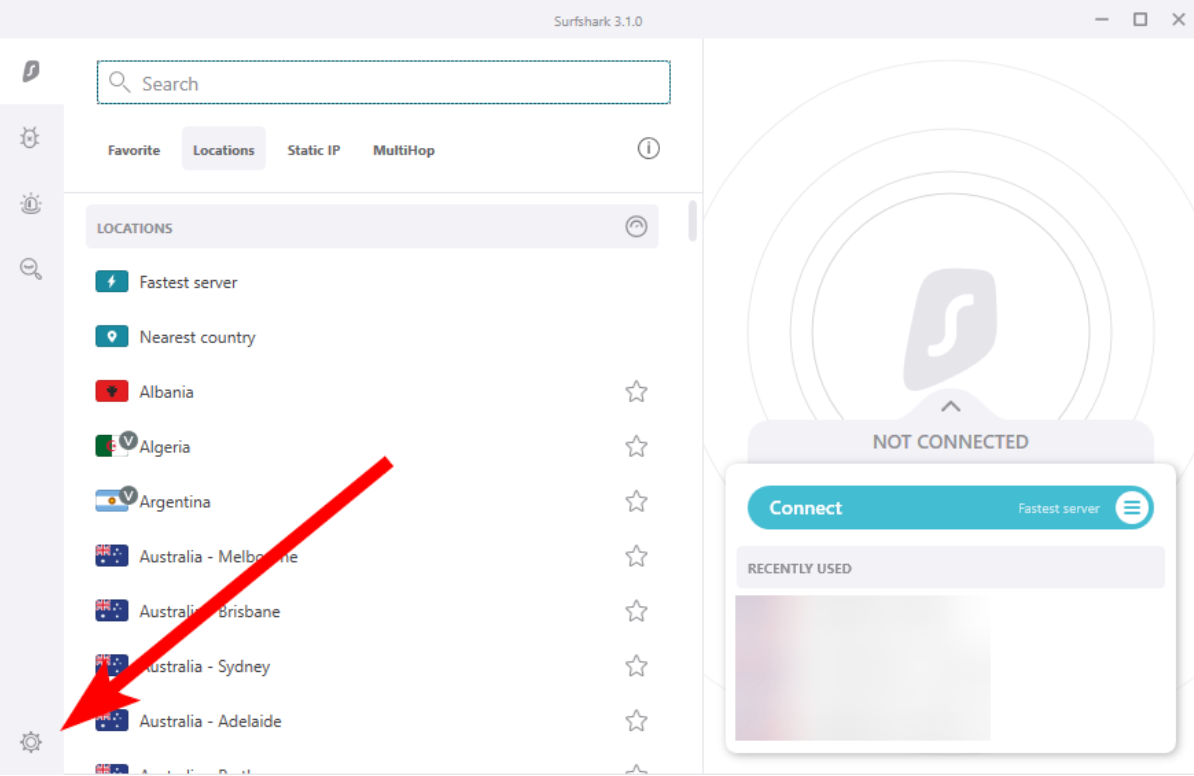Screen dimensions: 1194x776
Task: Favorite Albania using its star
Action: (637, 391)
